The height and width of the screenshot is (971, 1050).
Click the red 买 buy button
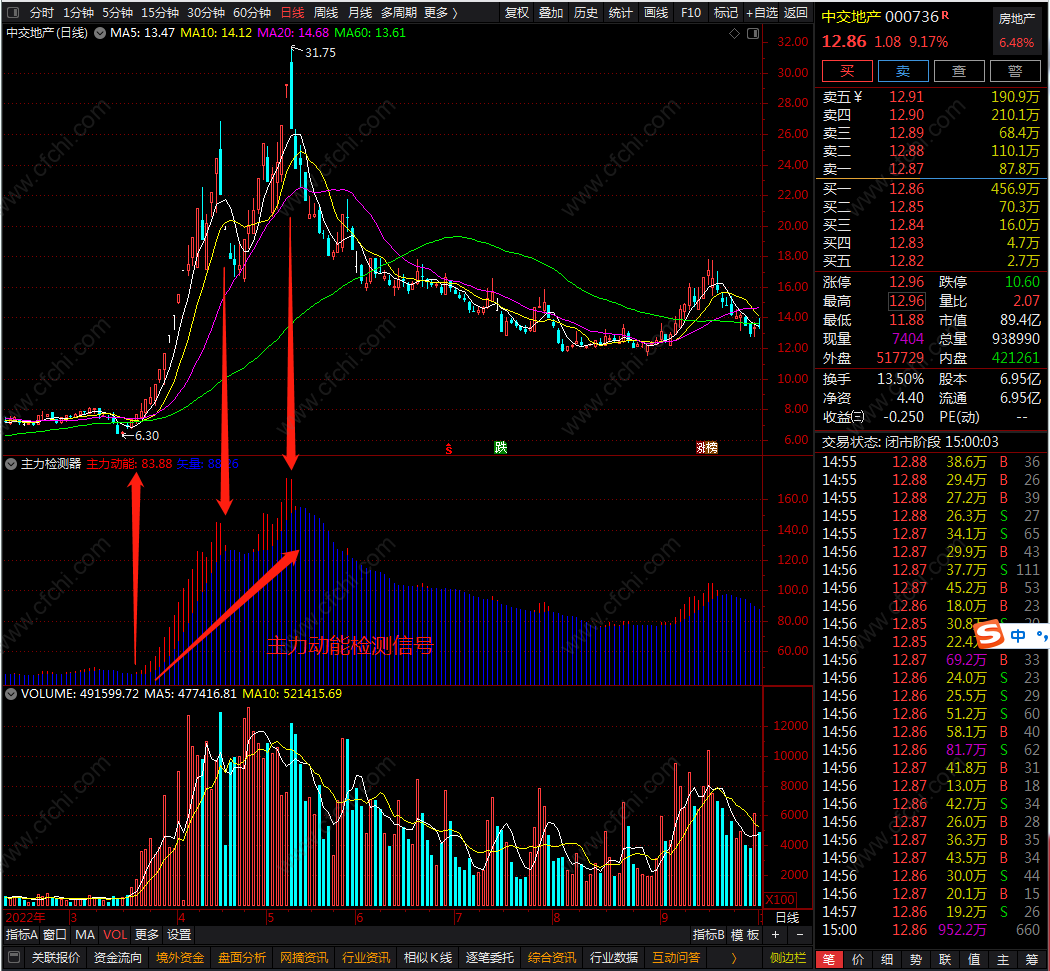pyautogui.click(x=847, y=71)
